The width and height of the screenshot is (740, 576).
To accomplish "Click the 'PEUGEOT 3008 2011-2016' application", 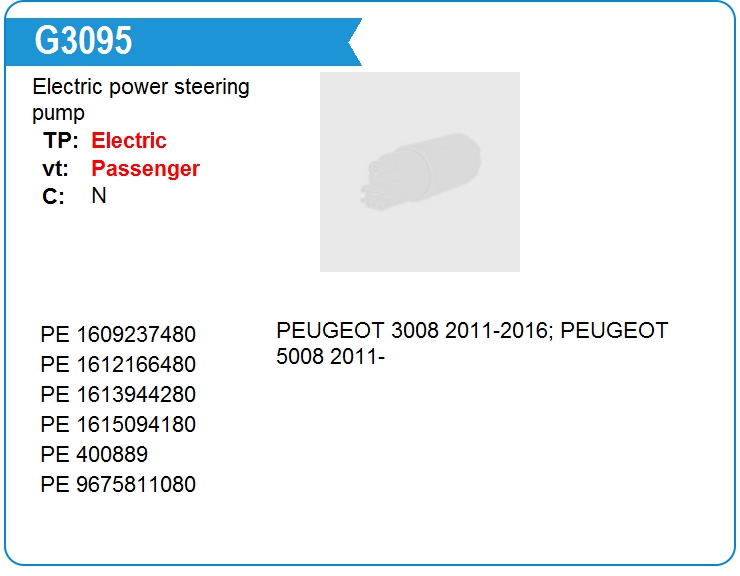I will click(x=409, y=331).
